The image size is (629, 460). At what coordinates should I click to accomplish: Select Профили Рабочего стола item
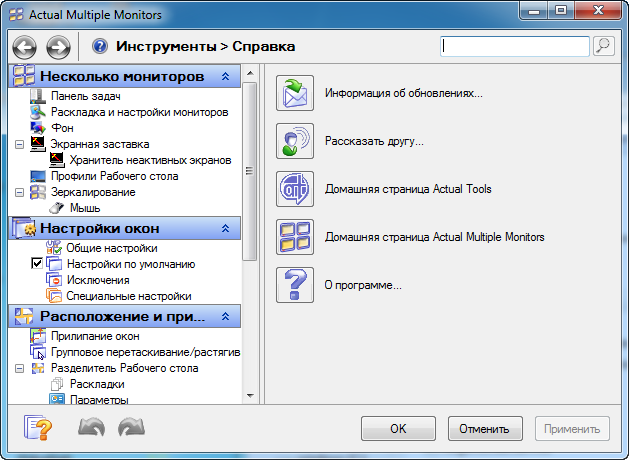point(114,176)
